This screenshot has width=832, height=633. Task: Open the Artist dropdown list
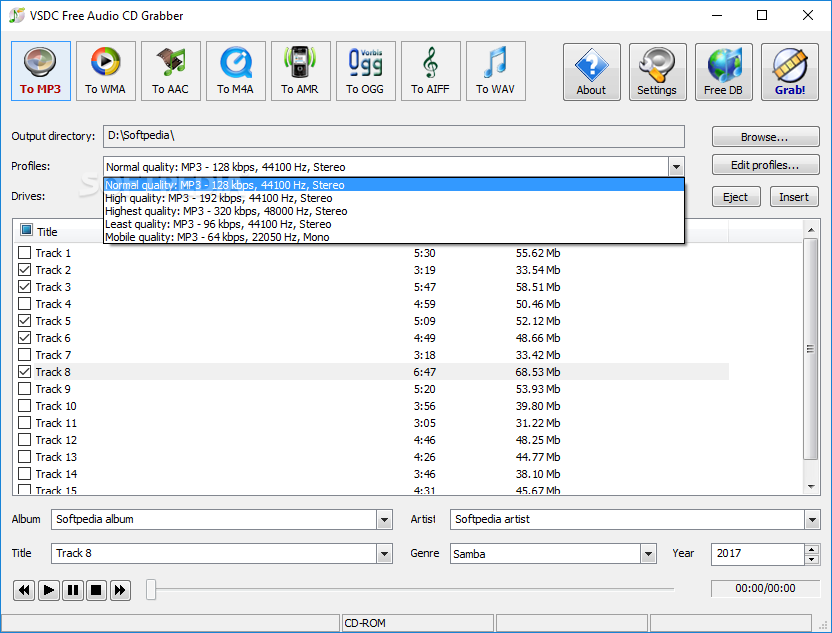812,520
